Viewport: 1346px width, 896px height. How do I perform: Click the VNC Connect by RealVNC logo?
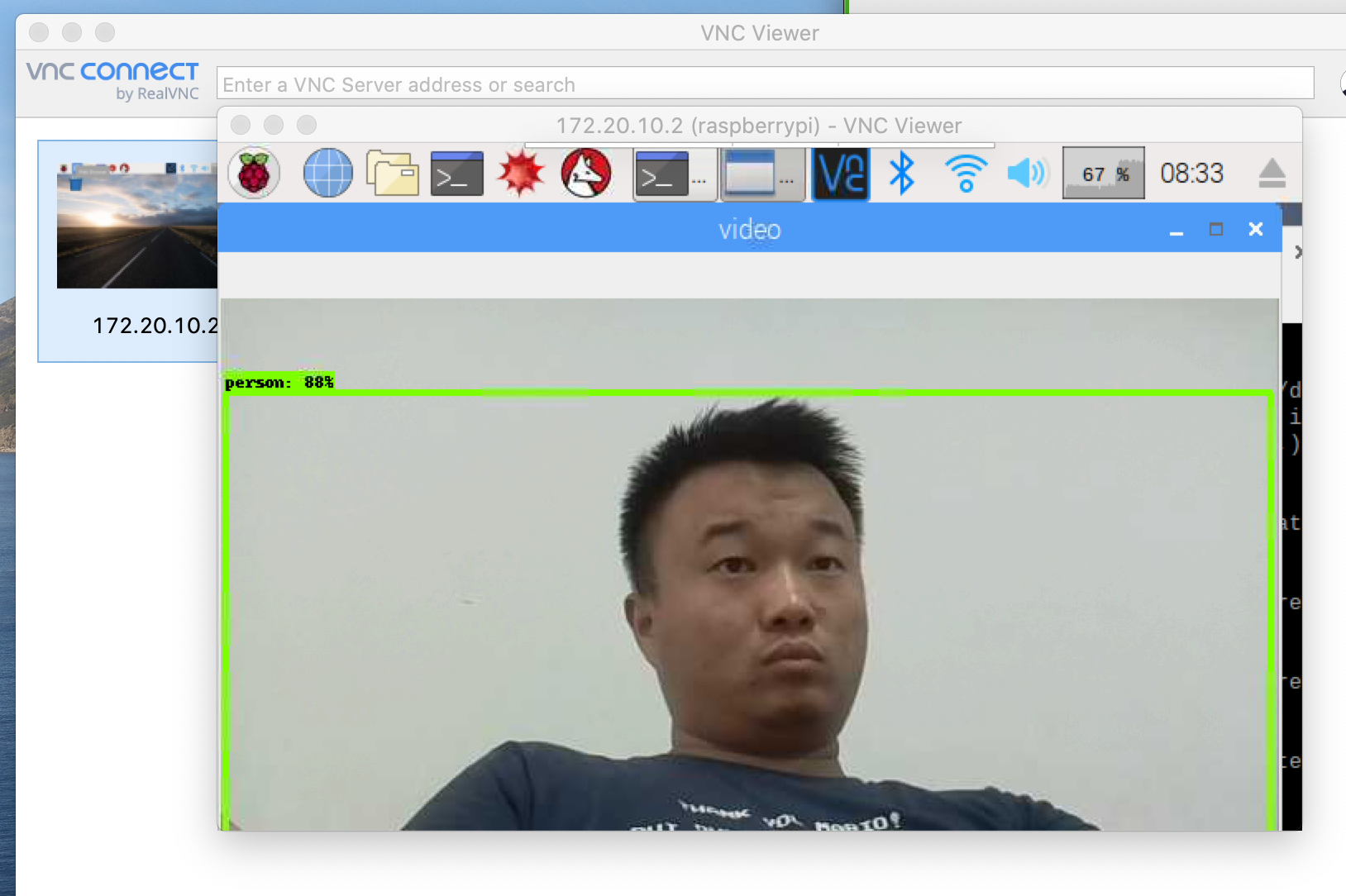pos(112,80)
